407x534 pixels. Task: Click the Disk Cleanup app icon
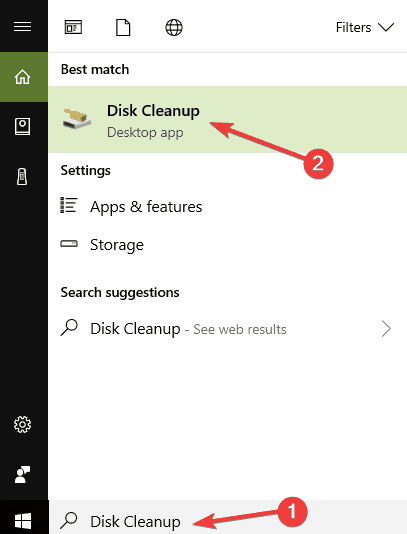click(x=77, y=118)
